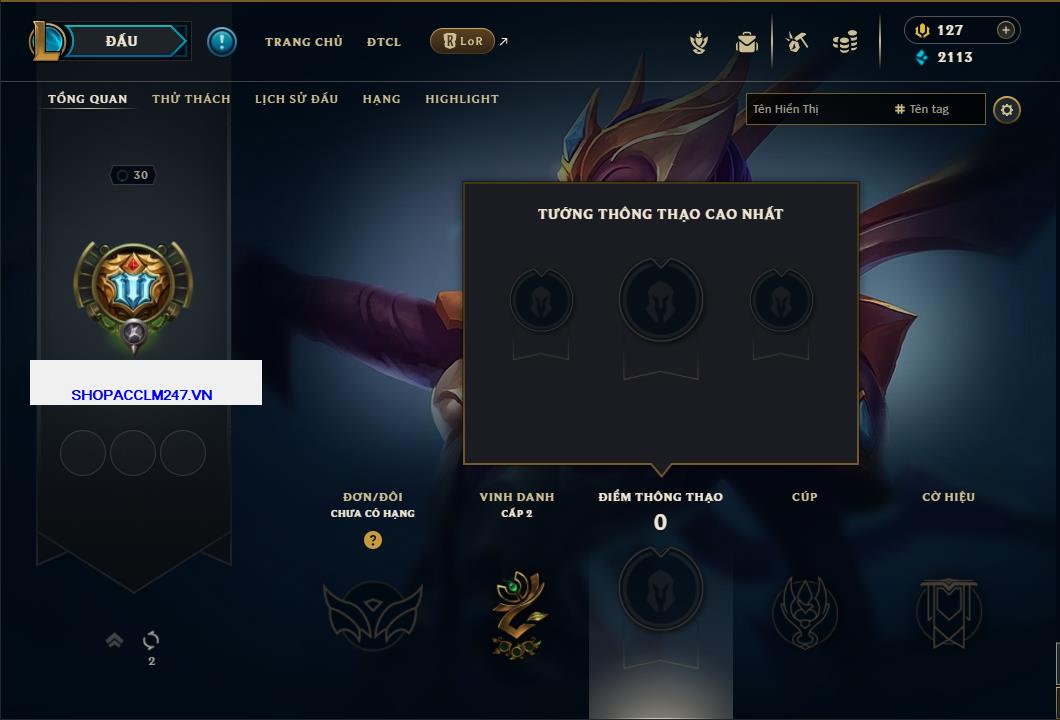Image resolution: width=1060 pixels, height=720 pixels.
Task: Switch to the THỬ THÁCH tab
Action: pyautogui.click(x=191, y=99)
